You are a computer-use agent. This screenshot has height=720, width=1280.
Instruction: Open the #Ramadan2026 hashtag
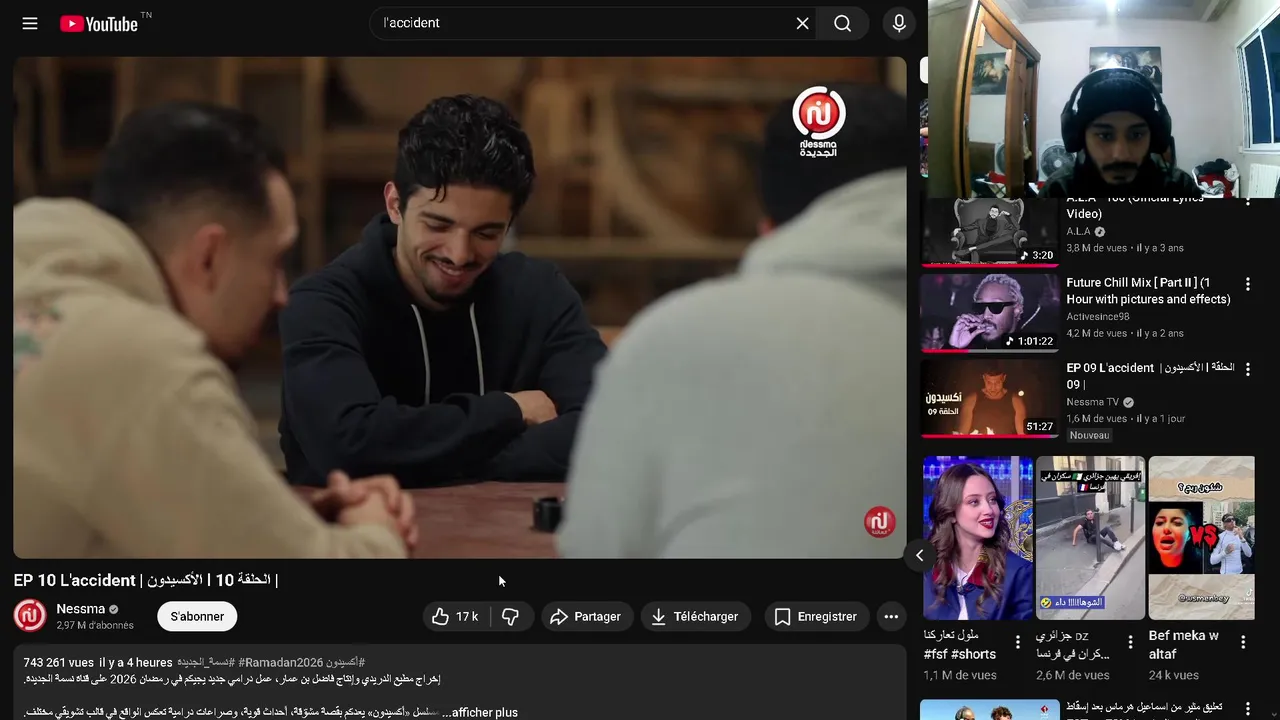[x=279, y=662]
